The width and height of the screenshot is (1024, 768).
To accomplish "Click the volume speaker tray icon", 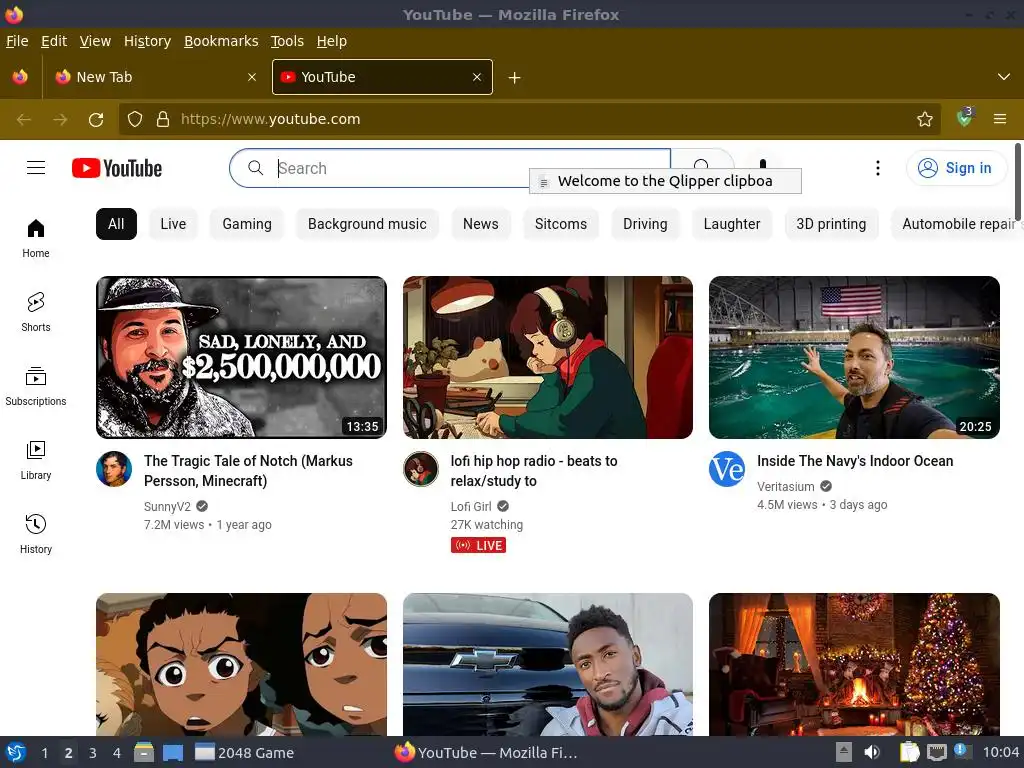I will point(872,752).
